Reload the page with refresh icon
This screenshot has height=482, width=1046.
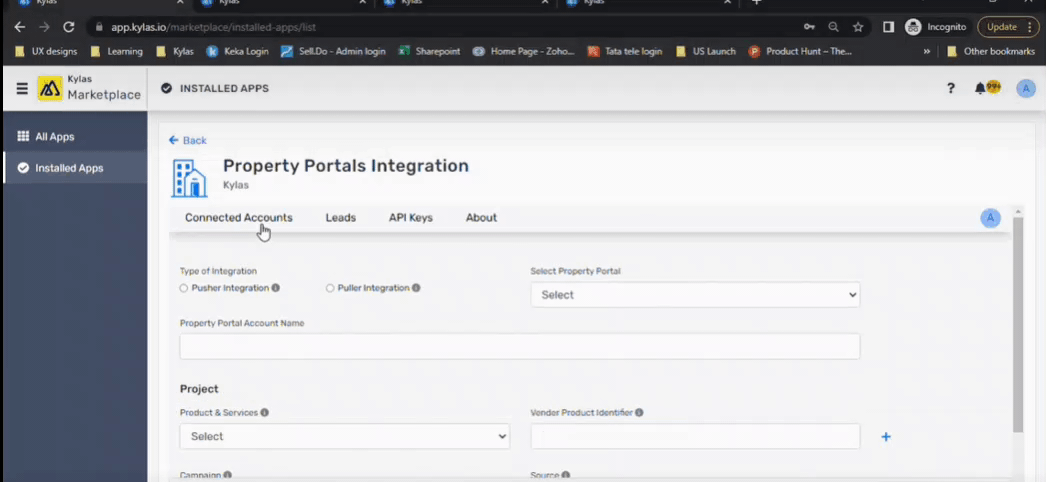point(68,27)
